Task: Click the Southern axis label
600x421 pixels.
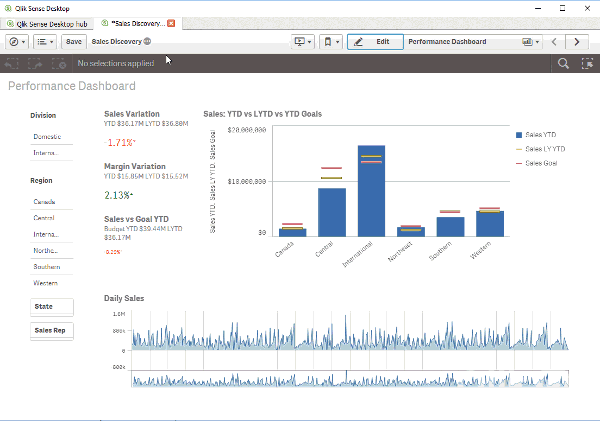Action: (x=440, y=251)
